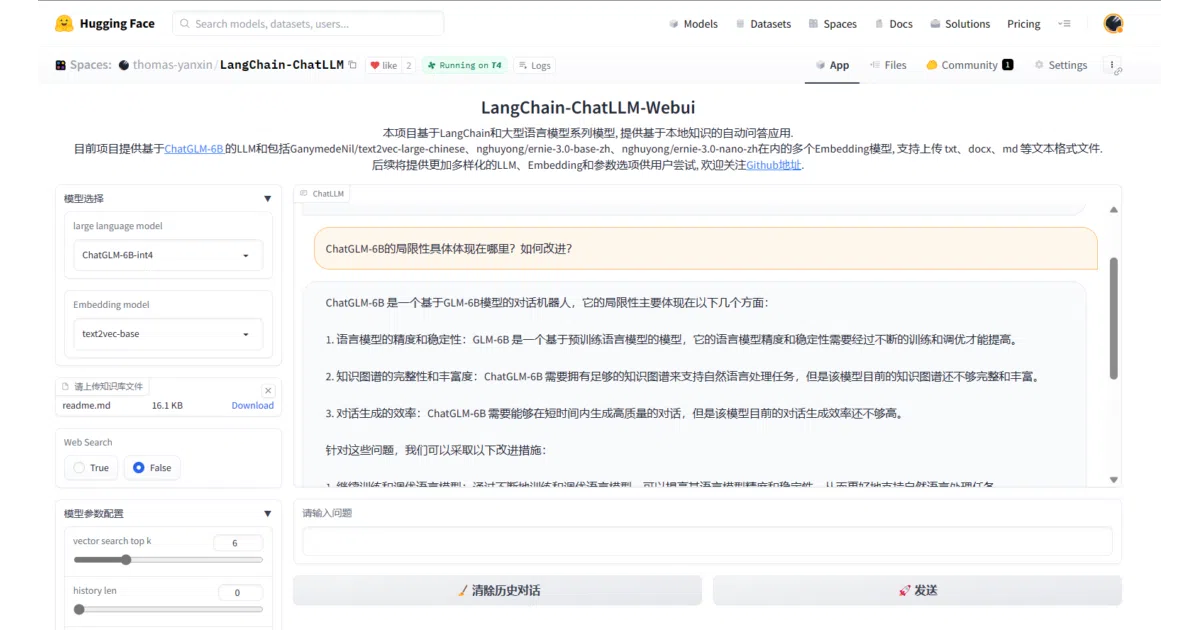This screenshot has height=630, width=1200.
Task: Open the Hugging Face home logo
Action: click(x=105, y=24)
